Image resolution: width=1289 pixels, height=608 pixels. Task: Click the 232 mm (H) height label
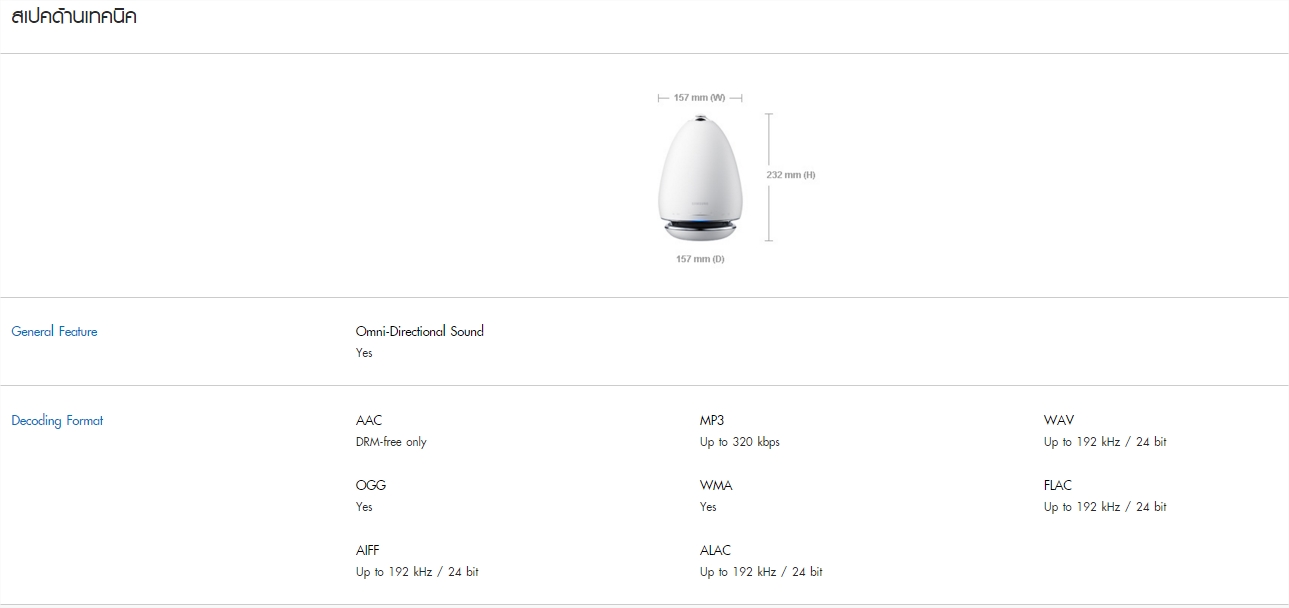point(791,175)
